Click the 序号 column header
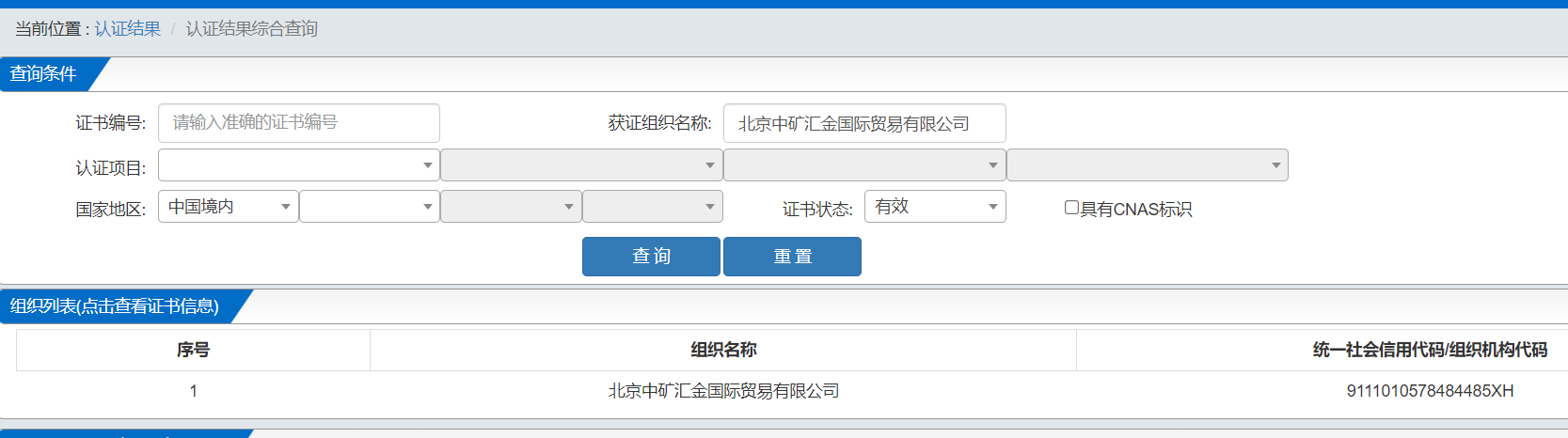The width and height of the screenshot is (1568, 438). pyautogui.click(x=193, y=350)
